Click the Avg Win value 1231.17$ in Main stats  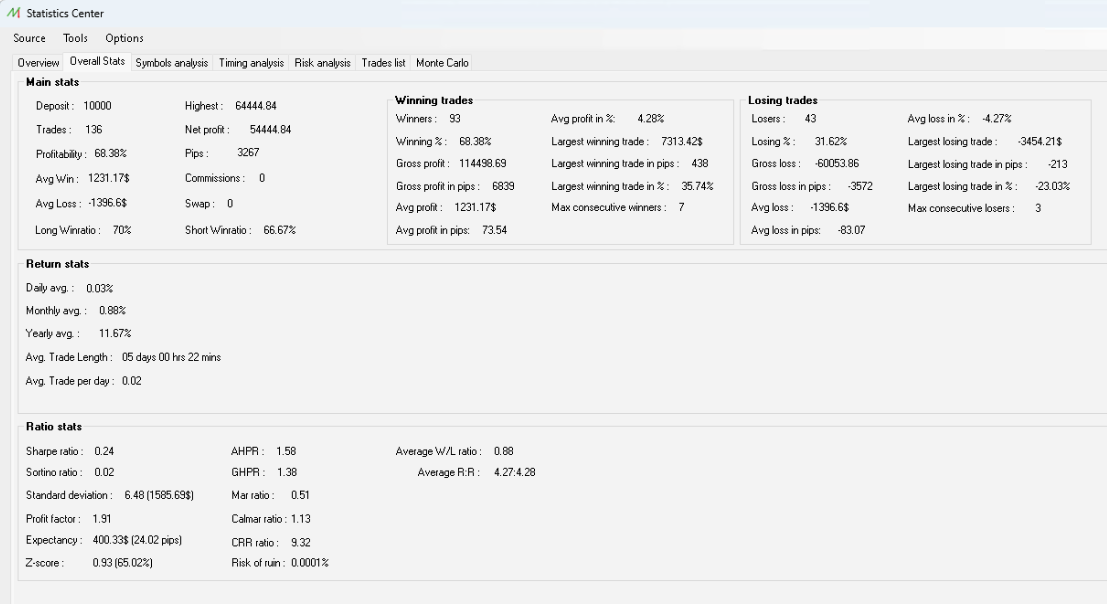tap(109, 179)
